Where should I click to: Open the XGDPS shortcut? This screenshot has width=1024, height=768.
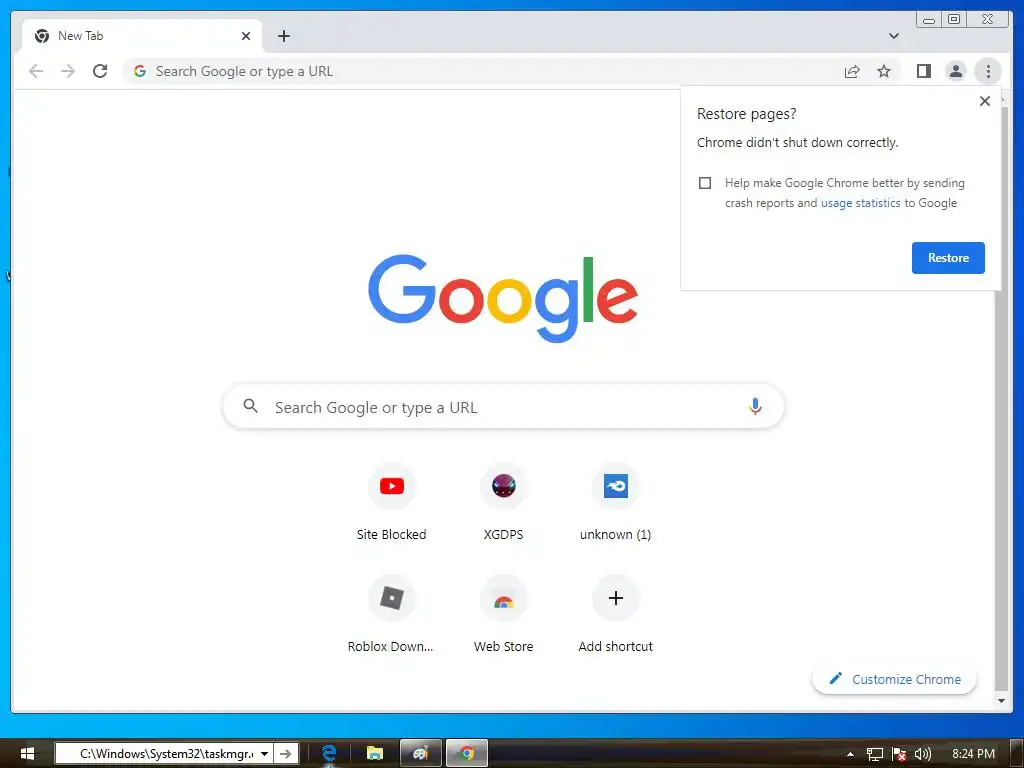pyautogui.click(x=504, y=502)
